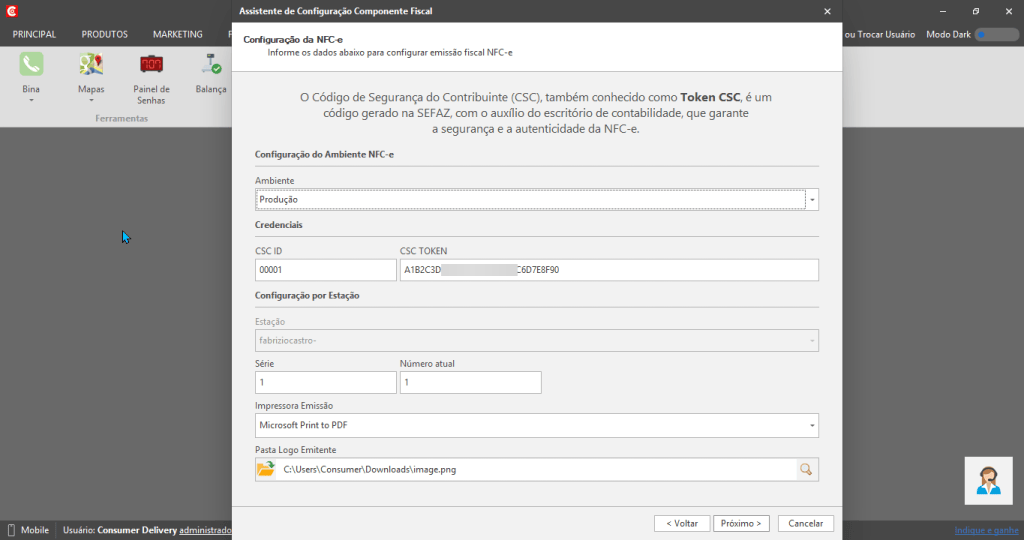1024x540 pixels.
Task: Go to next step with Próximo
Action: pyautogui.click(x=741, y=523)
